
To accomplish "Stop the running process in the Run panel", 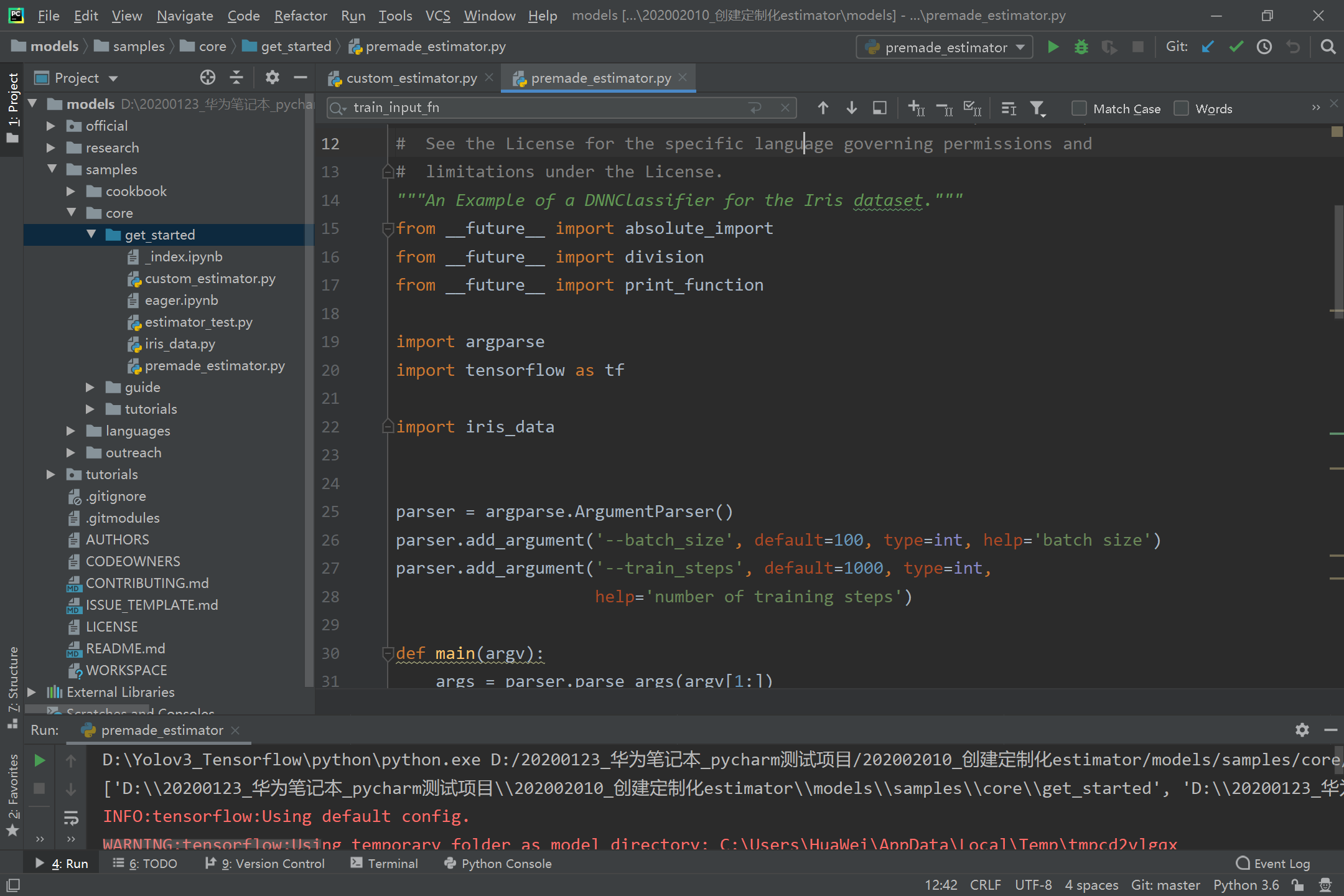I will (39, 788).
